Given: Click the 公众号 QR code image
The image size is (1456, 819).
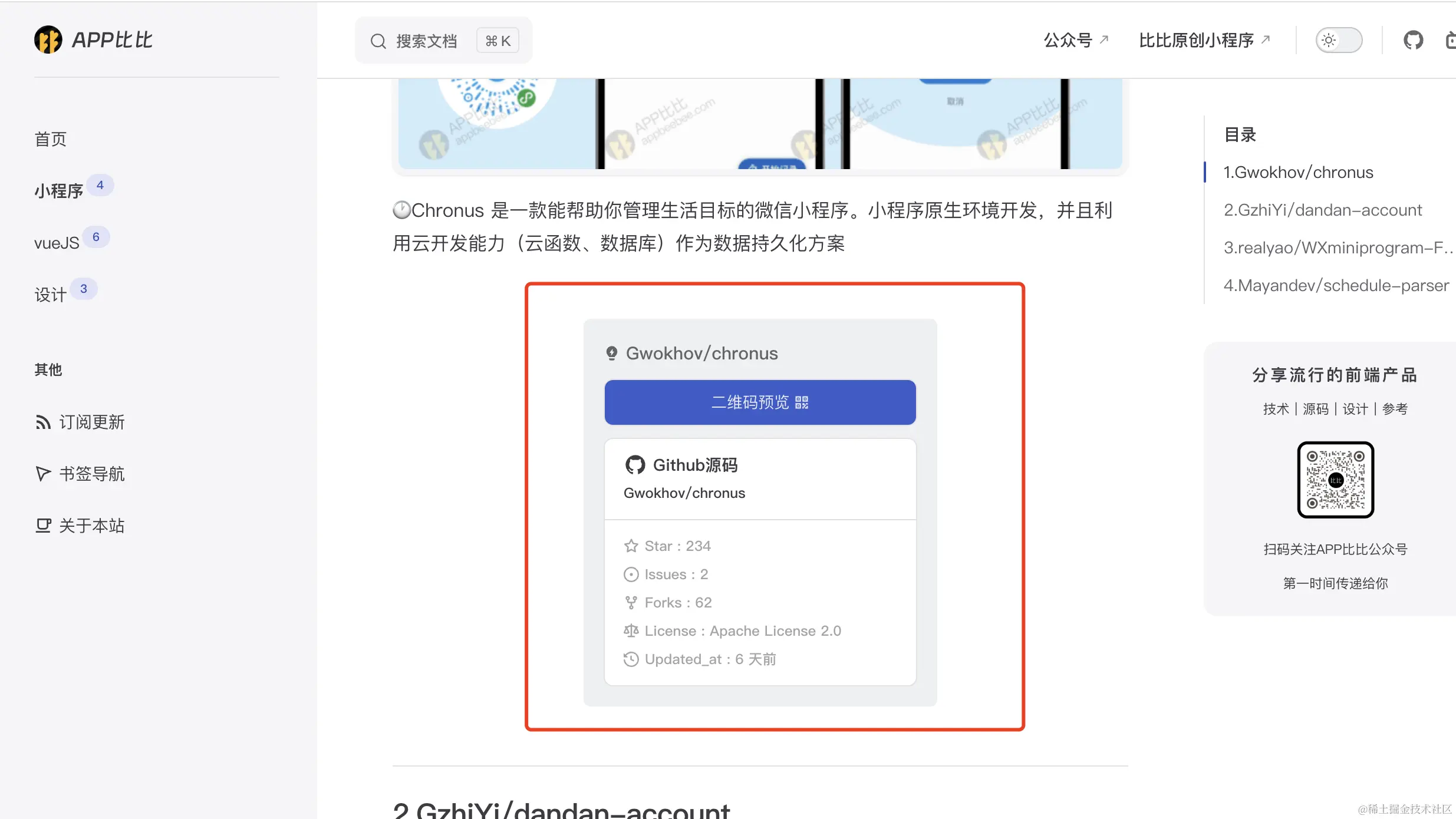Looking at the screenshot, I should (x=1335, y=480).
